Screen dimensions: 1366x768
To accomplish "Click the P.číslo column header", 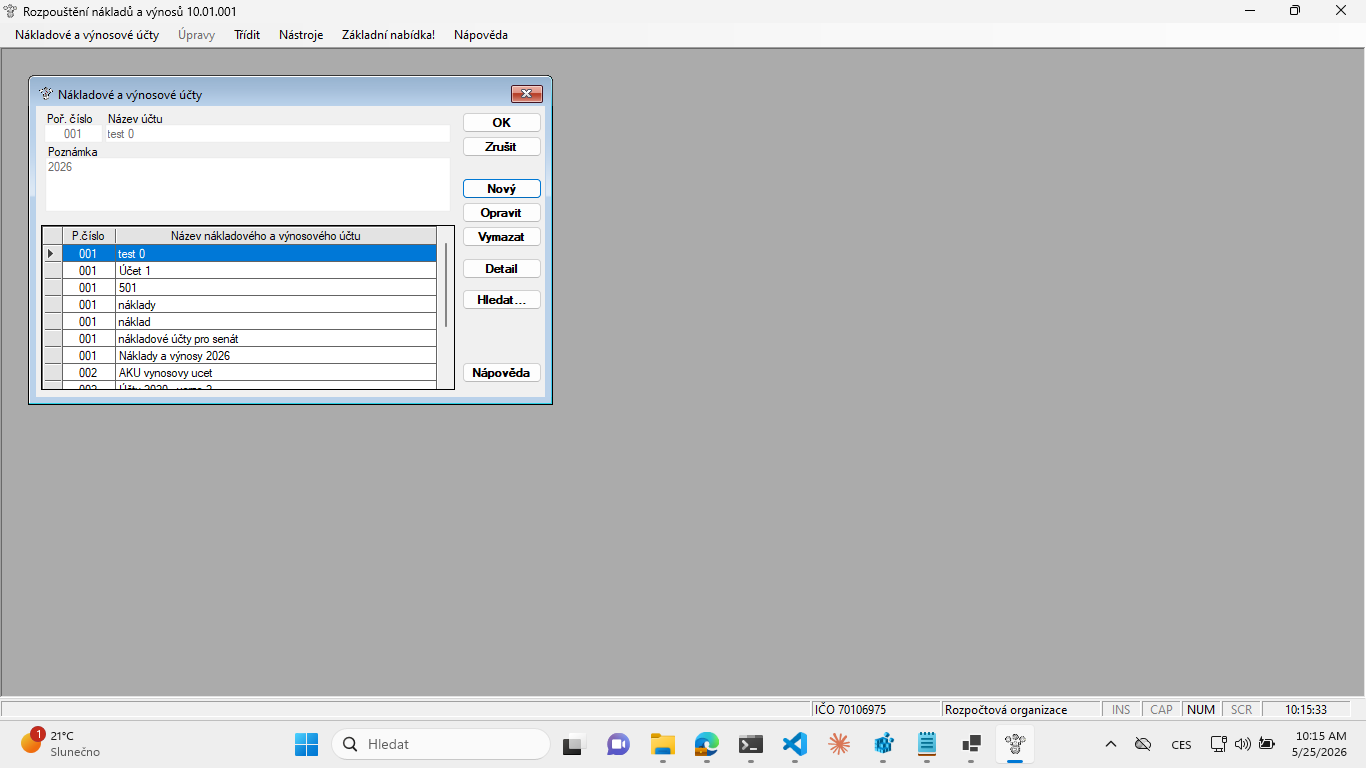I will click(88, 236).
